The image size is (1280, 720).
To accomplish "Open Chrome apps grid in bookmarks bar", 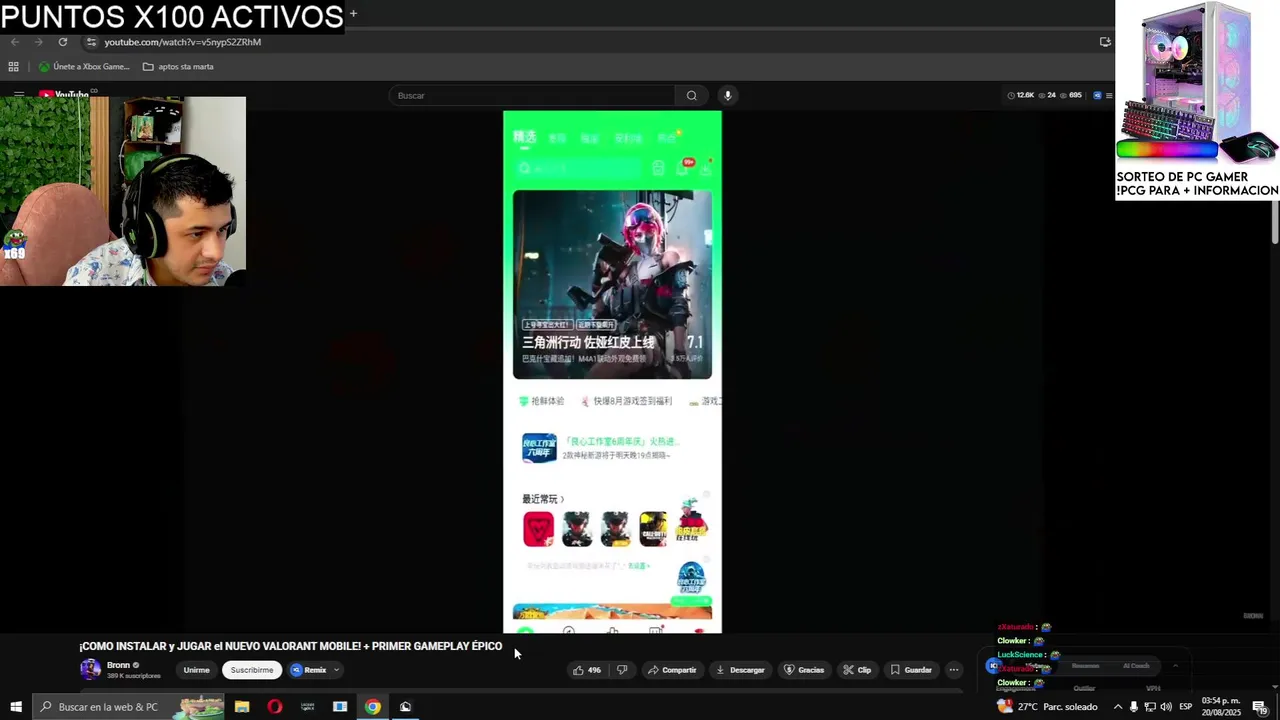I will coord(13,67).
